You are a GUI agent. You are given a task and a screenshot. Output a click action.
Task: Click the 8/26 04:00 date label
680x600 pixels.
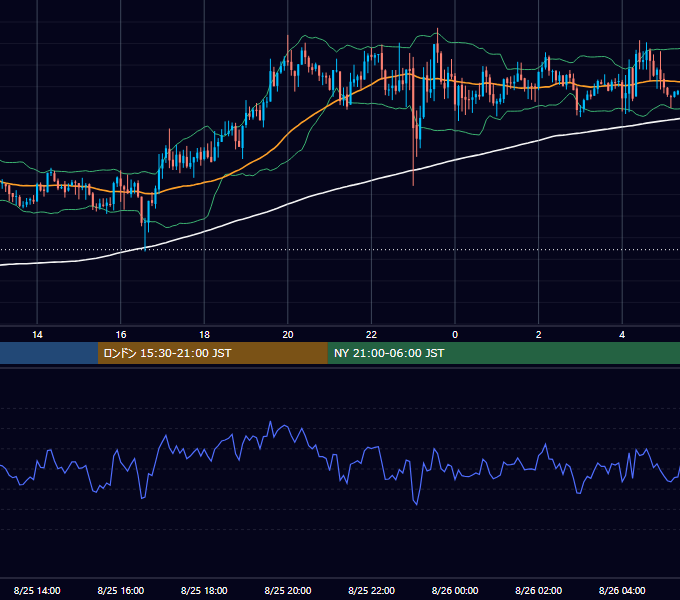point(622,590)
